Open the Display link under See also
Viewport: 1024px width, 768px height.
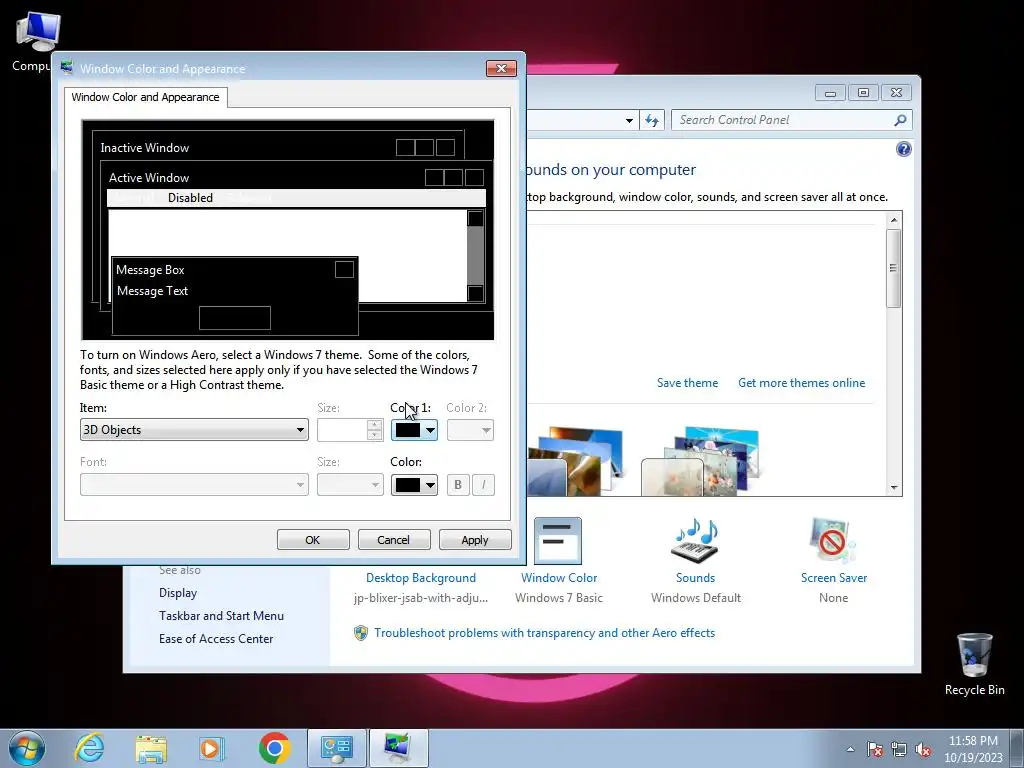pos(178,593)
